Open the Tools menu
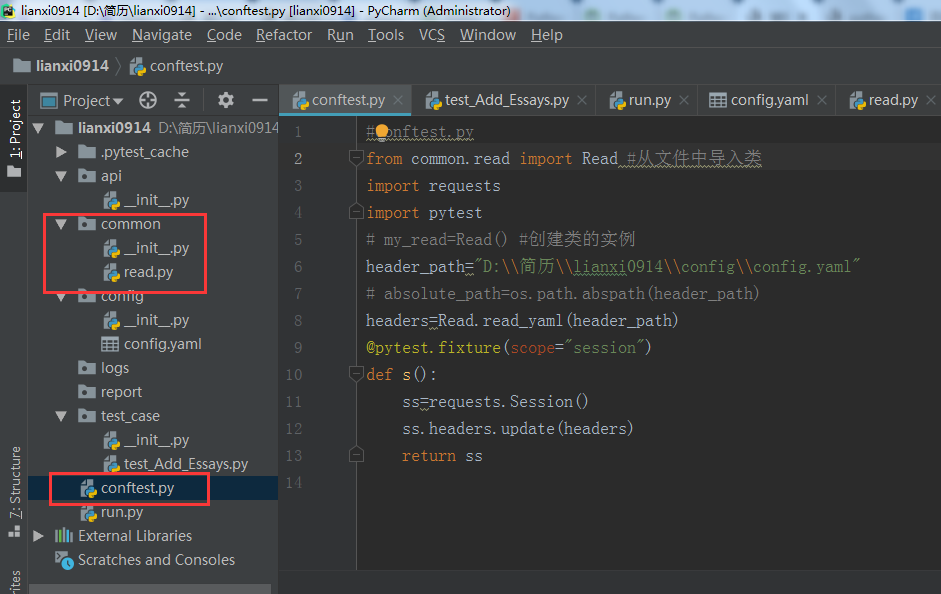Image resolution: width=941 pixels, height=594 pixels. click(x=386, y=35)
